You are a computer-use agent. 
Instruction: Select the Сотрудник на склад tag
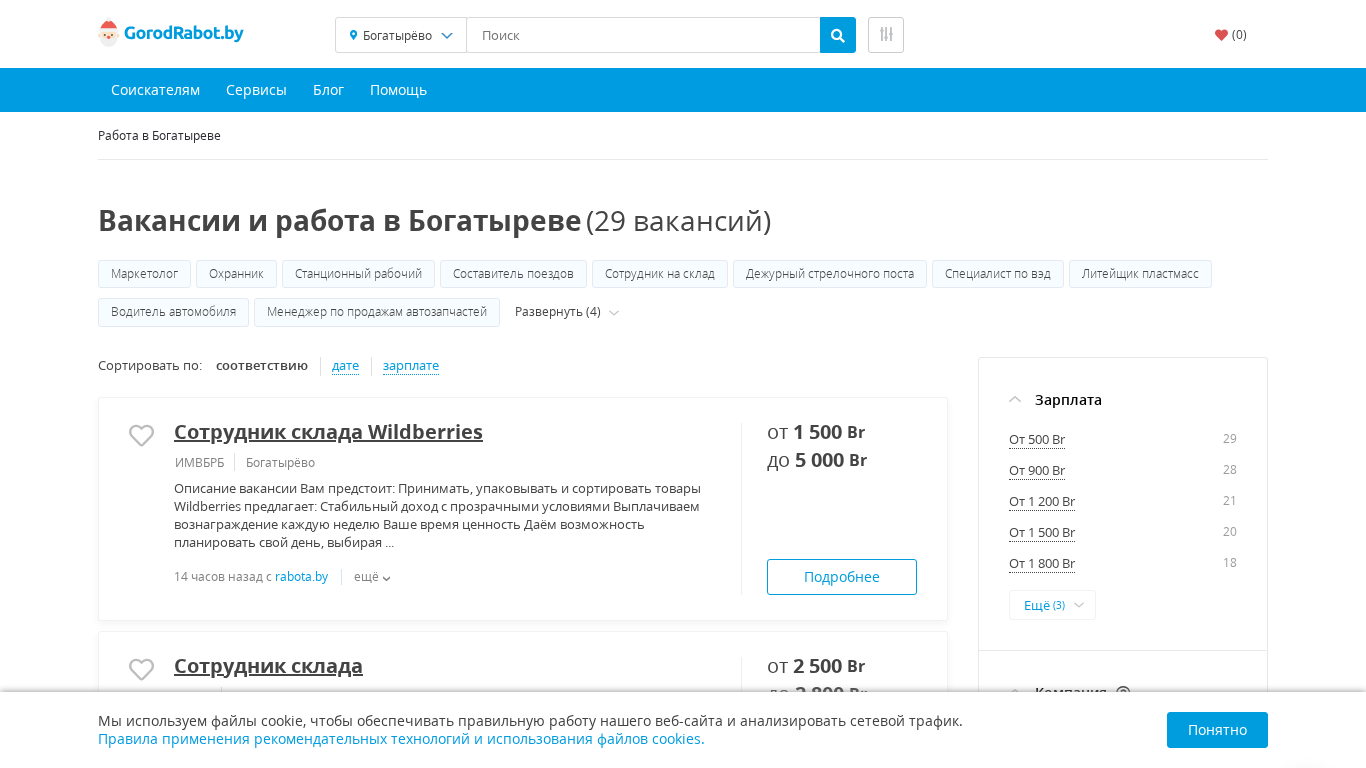tap(660, 274)
